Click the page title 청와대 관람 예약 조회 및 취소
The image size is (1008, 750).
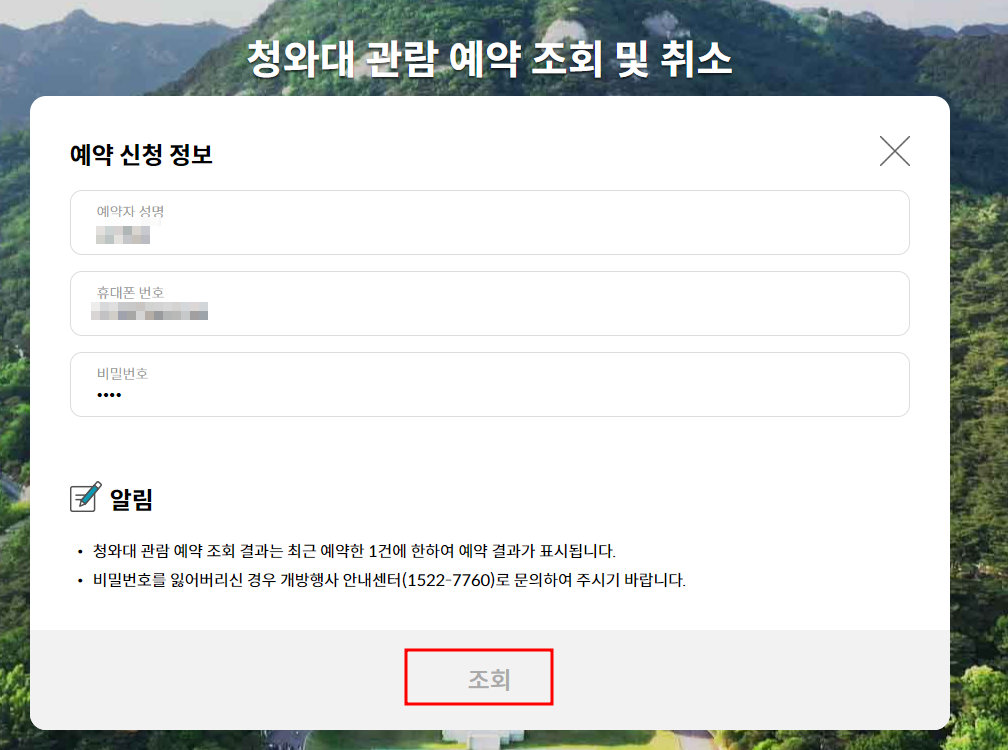click(x=490, y=59)
